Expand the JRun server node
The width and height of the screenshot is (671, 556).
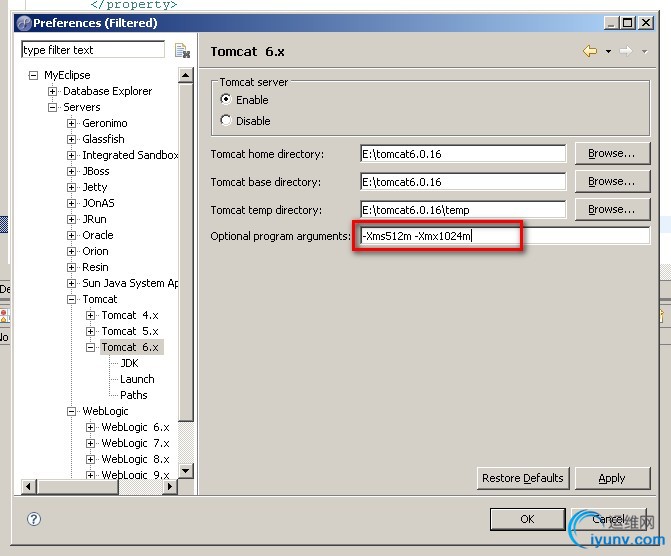pyautogui.click(x=71, y=219)
